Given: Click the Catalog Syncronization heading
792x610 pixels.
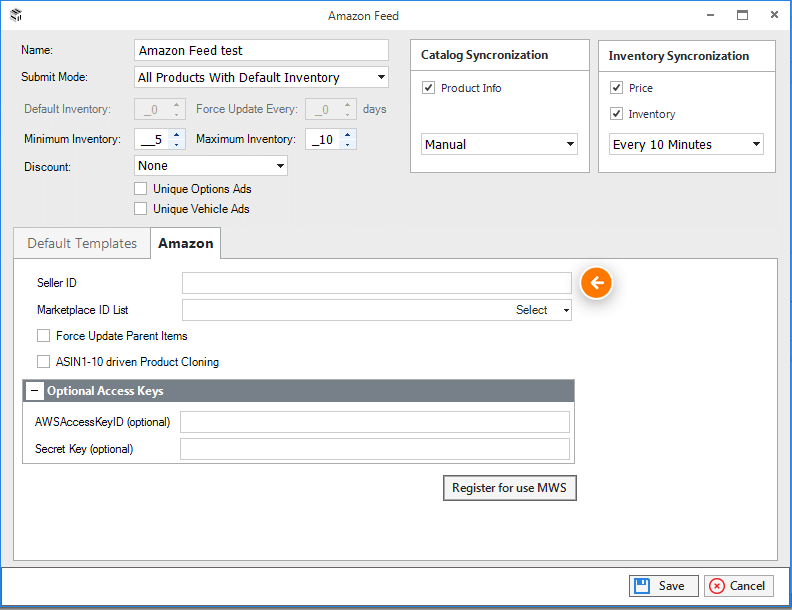Looking at the screenshot, I should point(484,55).
